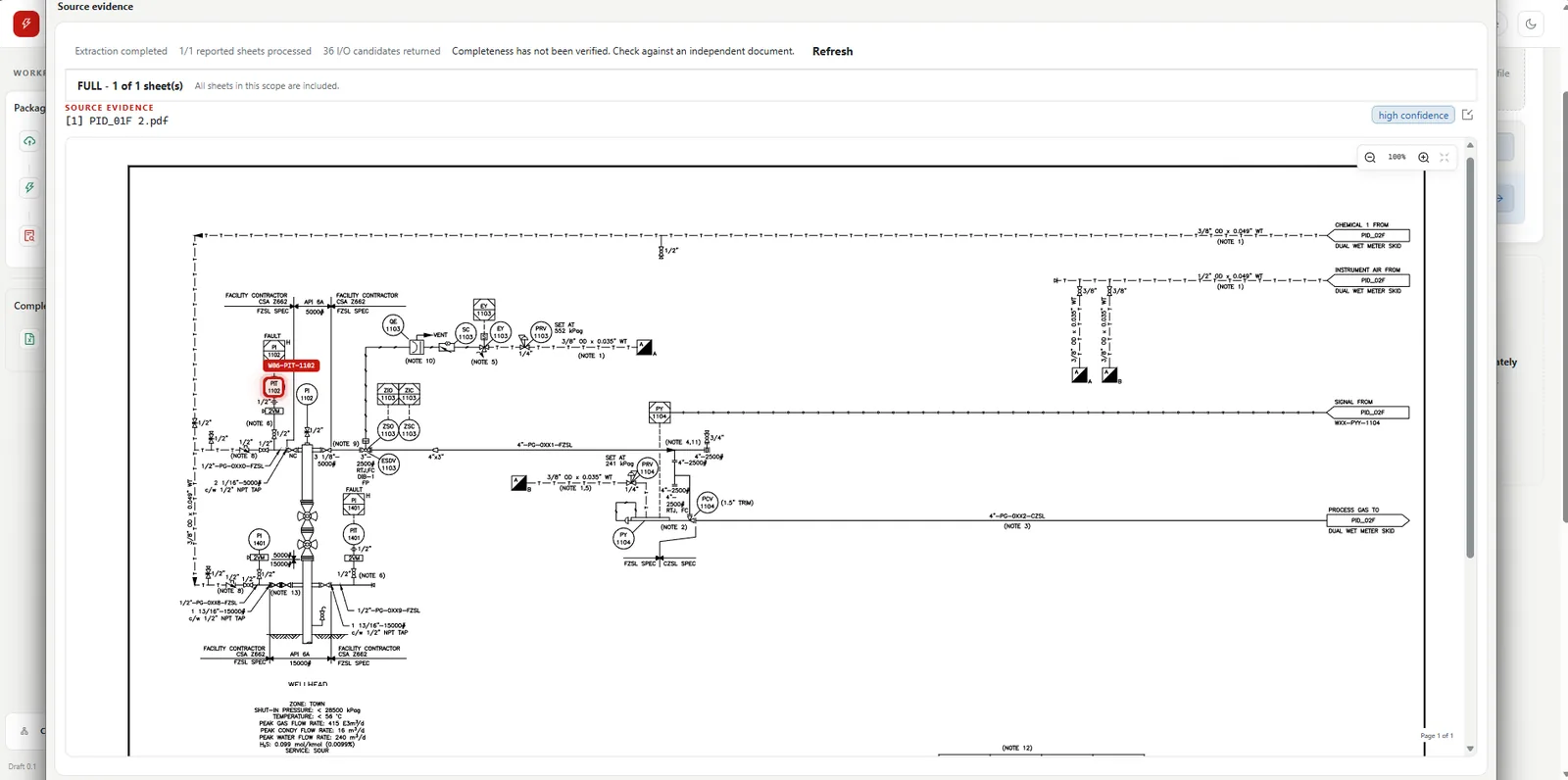Click the viewer scrollbar up arrow
This screenshot has width=1568, height=780.
tap(1470, 145)
